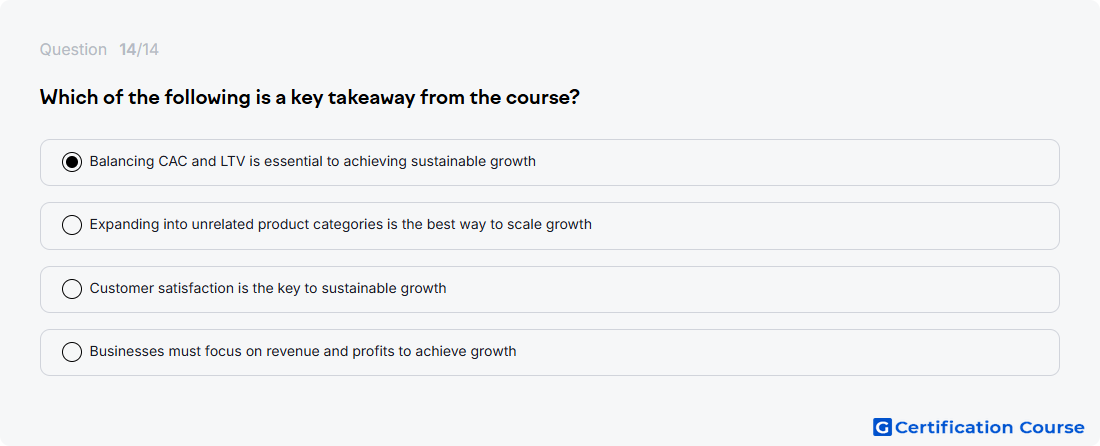Pick the 'Businesses must focus on revenue' radio button

(x=72, y=352)
